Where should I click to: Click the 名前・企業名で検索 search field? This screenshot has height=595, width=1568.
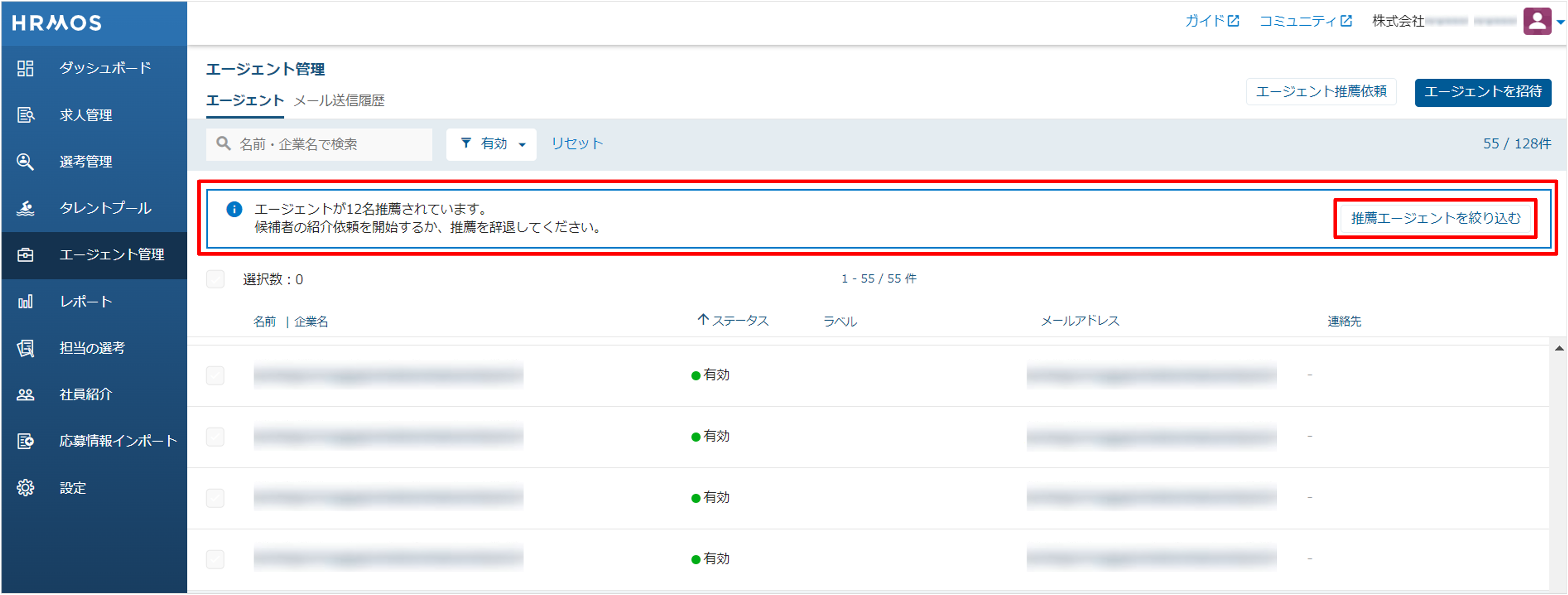click(319, 144)
